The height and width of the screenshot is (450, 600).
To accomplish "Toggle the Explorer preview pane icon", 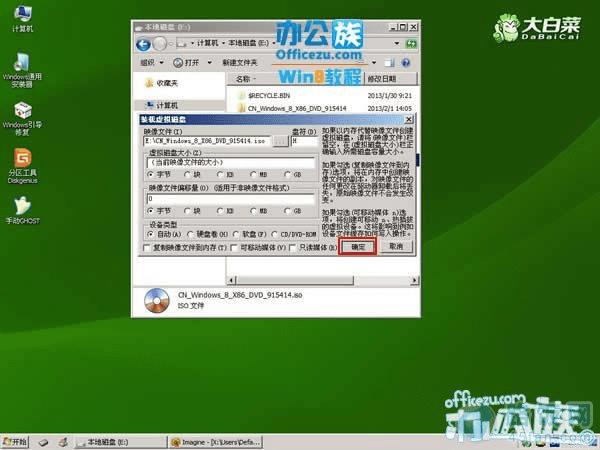I will [389, 63].
